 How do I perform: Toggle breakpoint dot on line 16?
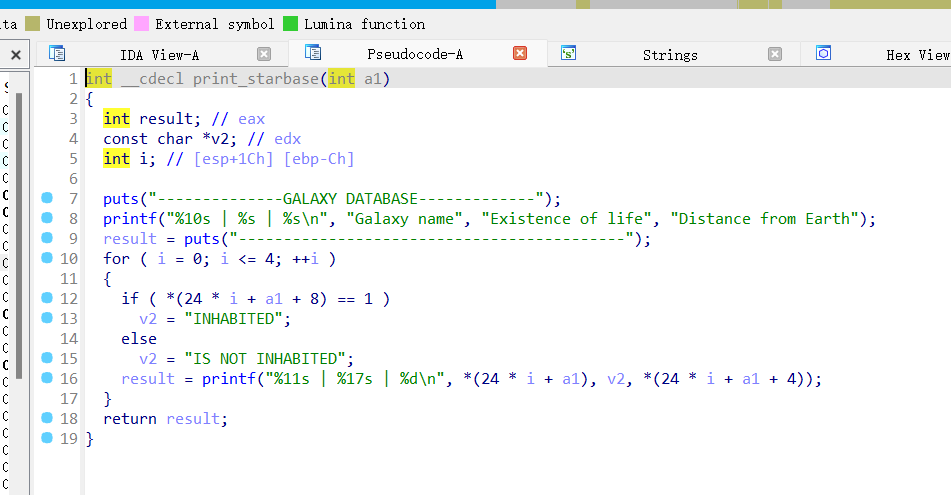click(x=47, y=378)
